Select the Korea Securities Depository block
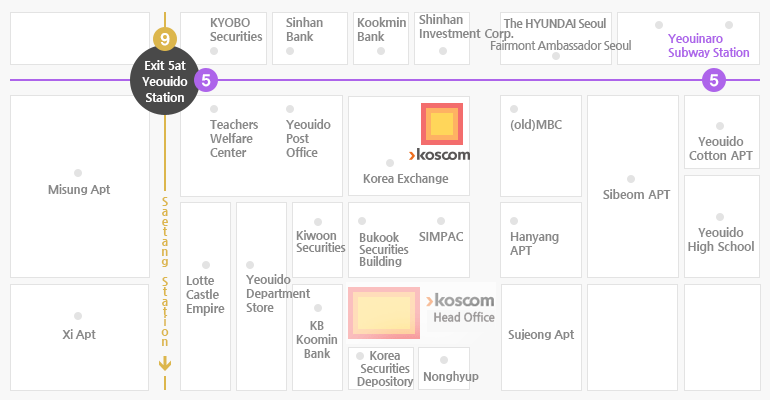 (x=381, y=369)
